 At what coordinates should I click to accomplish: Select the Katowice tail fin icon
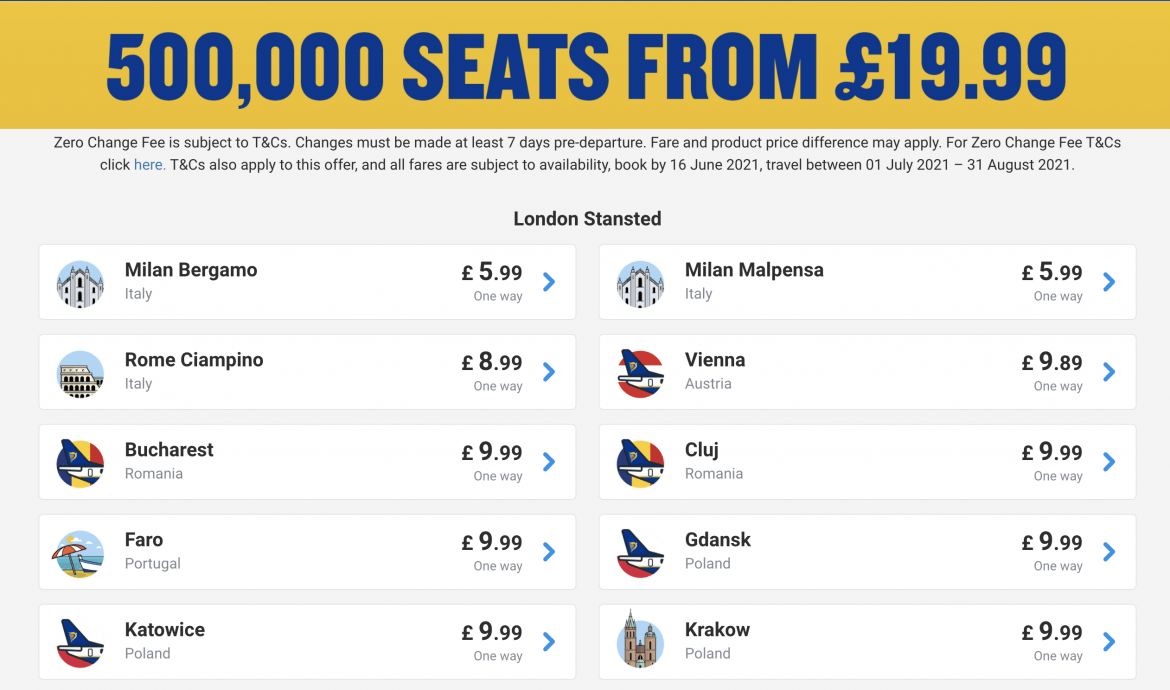[80, 642]
